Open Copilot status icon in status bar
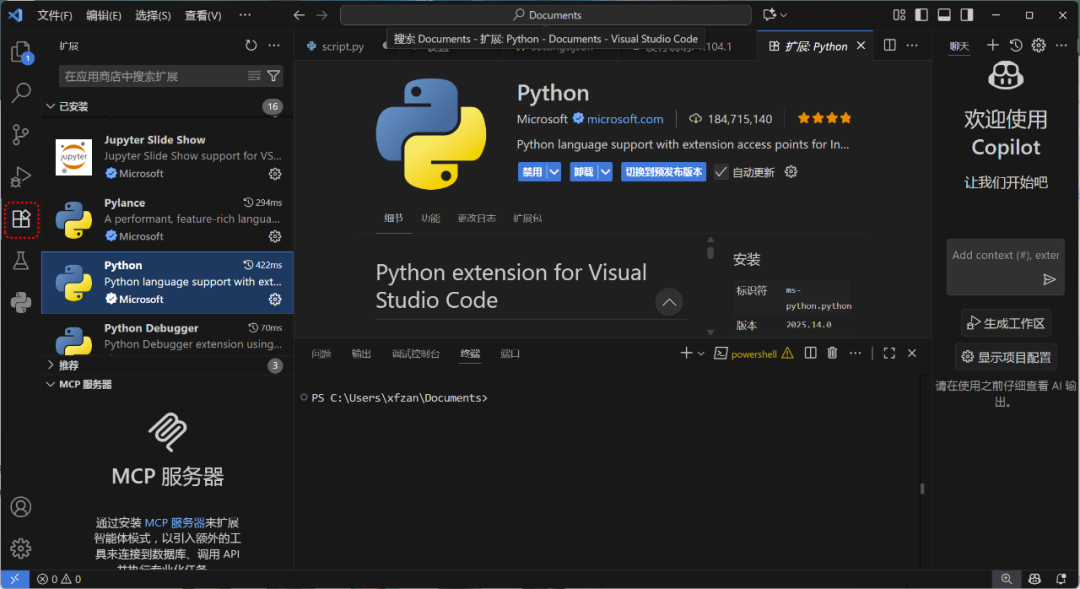Screen dimensions: 1080x589 [1035, 579]
